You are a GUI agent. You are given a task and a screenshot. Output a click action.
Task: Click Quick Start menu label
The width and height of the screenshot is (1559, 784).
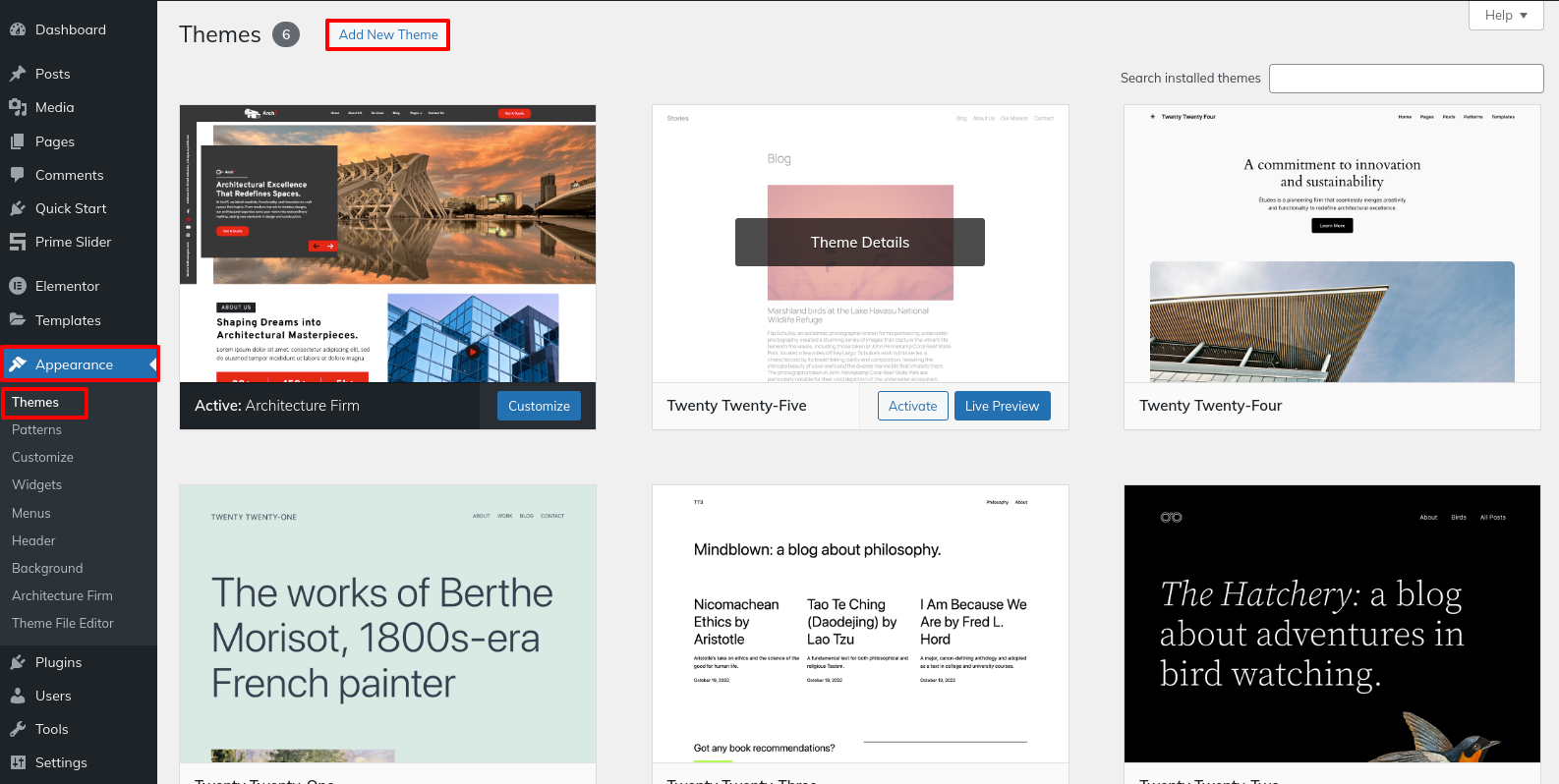71,208
